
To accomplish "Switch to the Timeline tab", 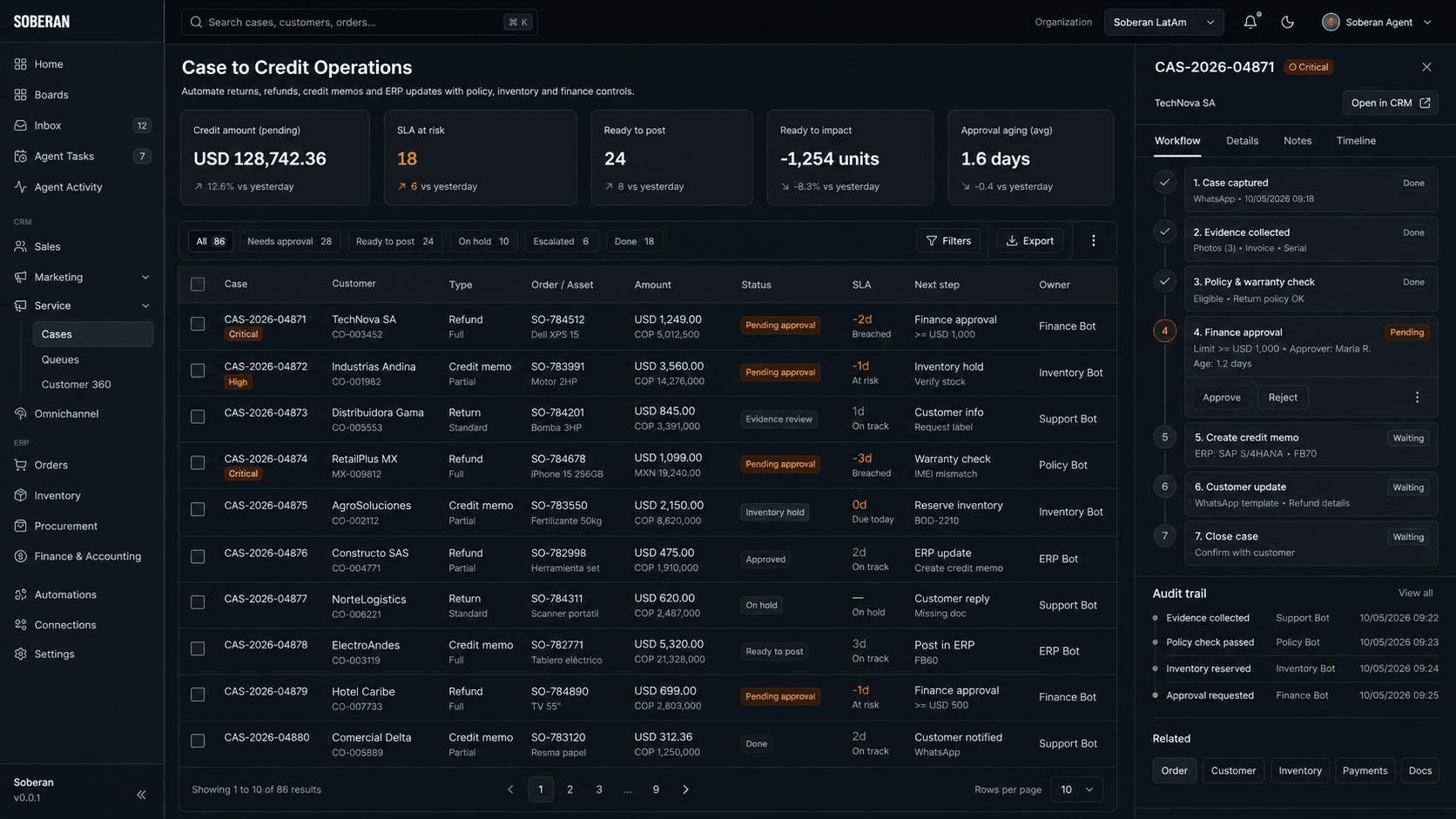I will (1356, 141).
